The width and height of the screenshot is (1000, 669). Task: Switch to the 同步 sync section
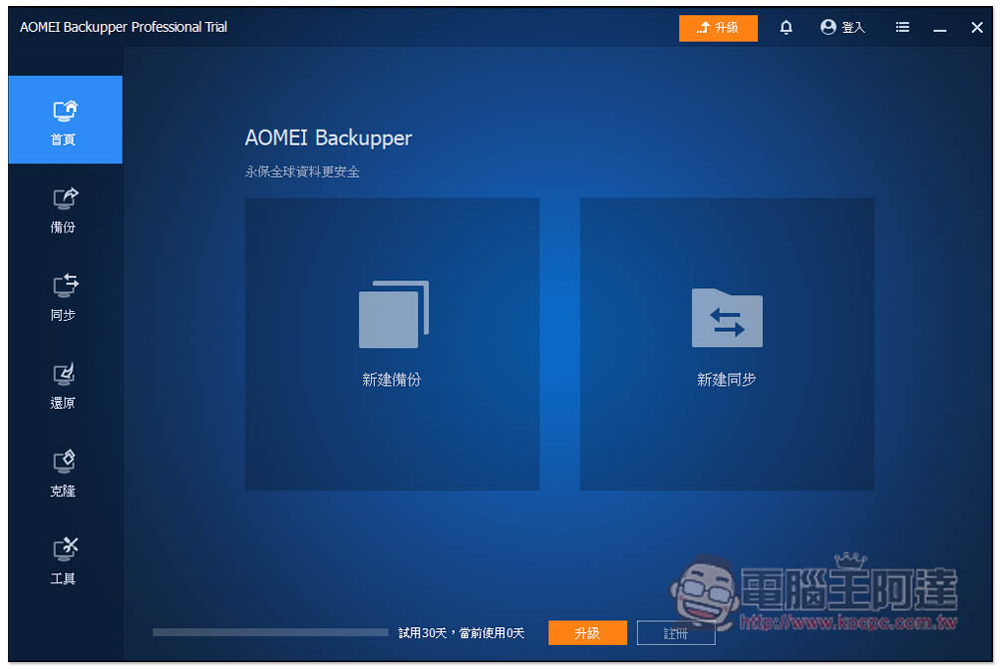coord(65,297)
